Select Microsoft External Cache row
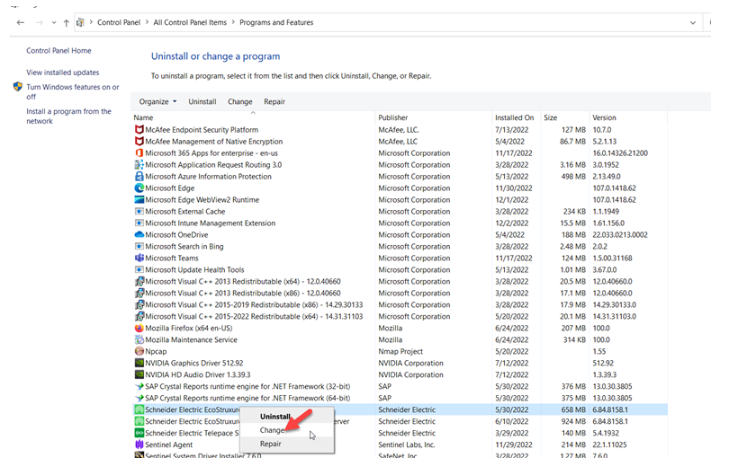 tap(400, 212)
